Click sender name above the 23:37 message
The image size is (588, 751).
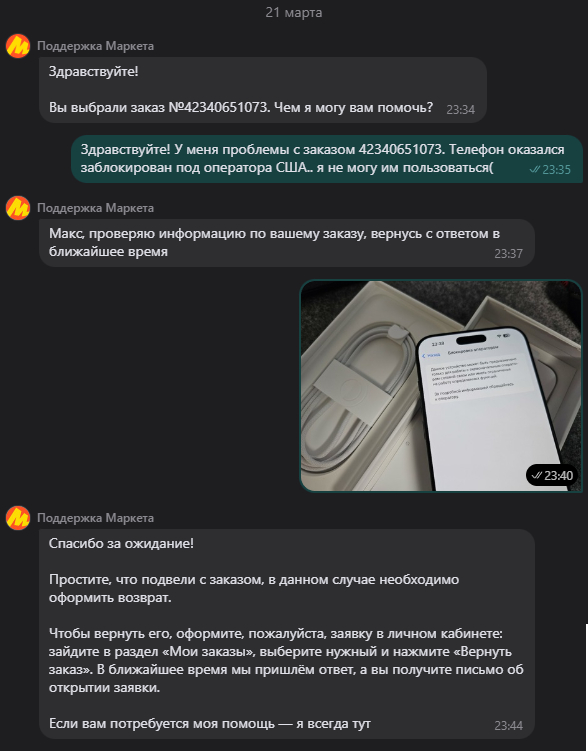tap(95, 208)
